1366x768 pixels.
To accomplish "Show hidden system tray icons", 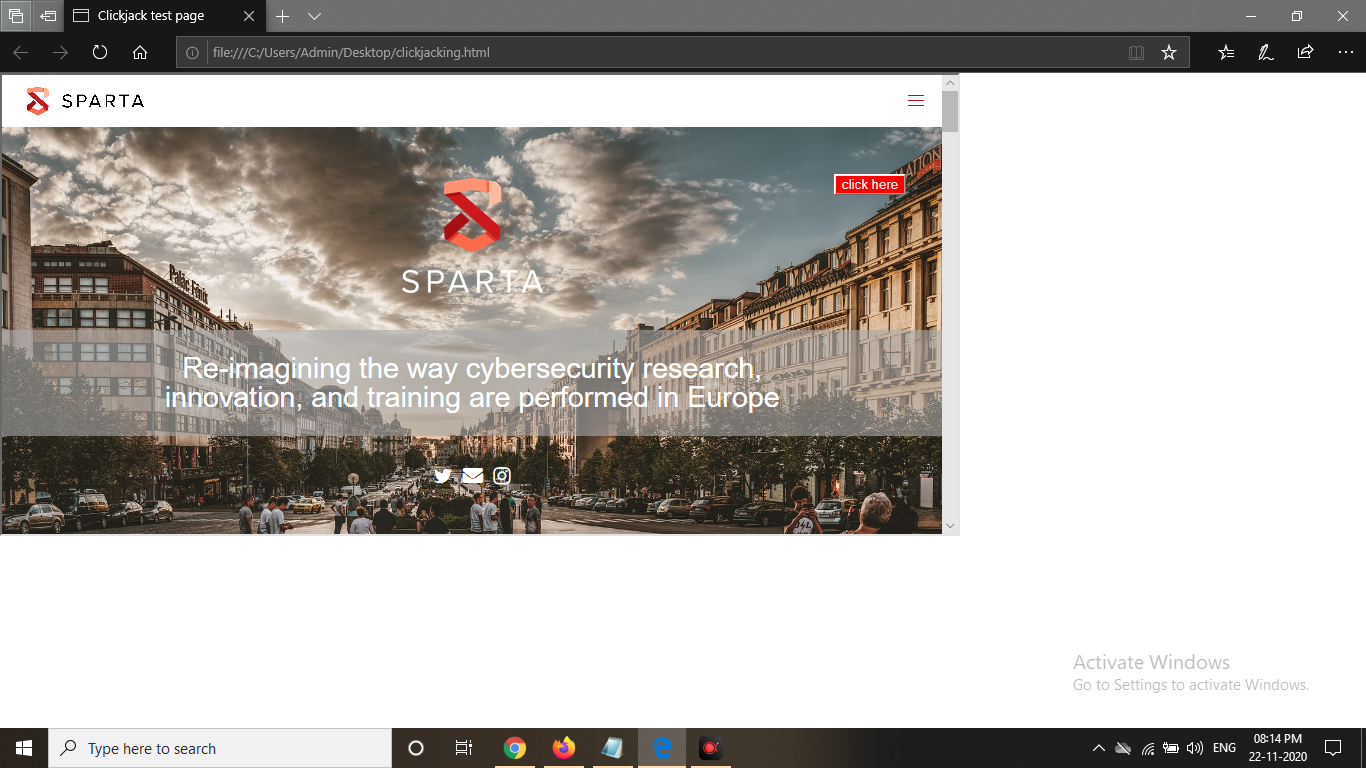I will (1098, 748).
